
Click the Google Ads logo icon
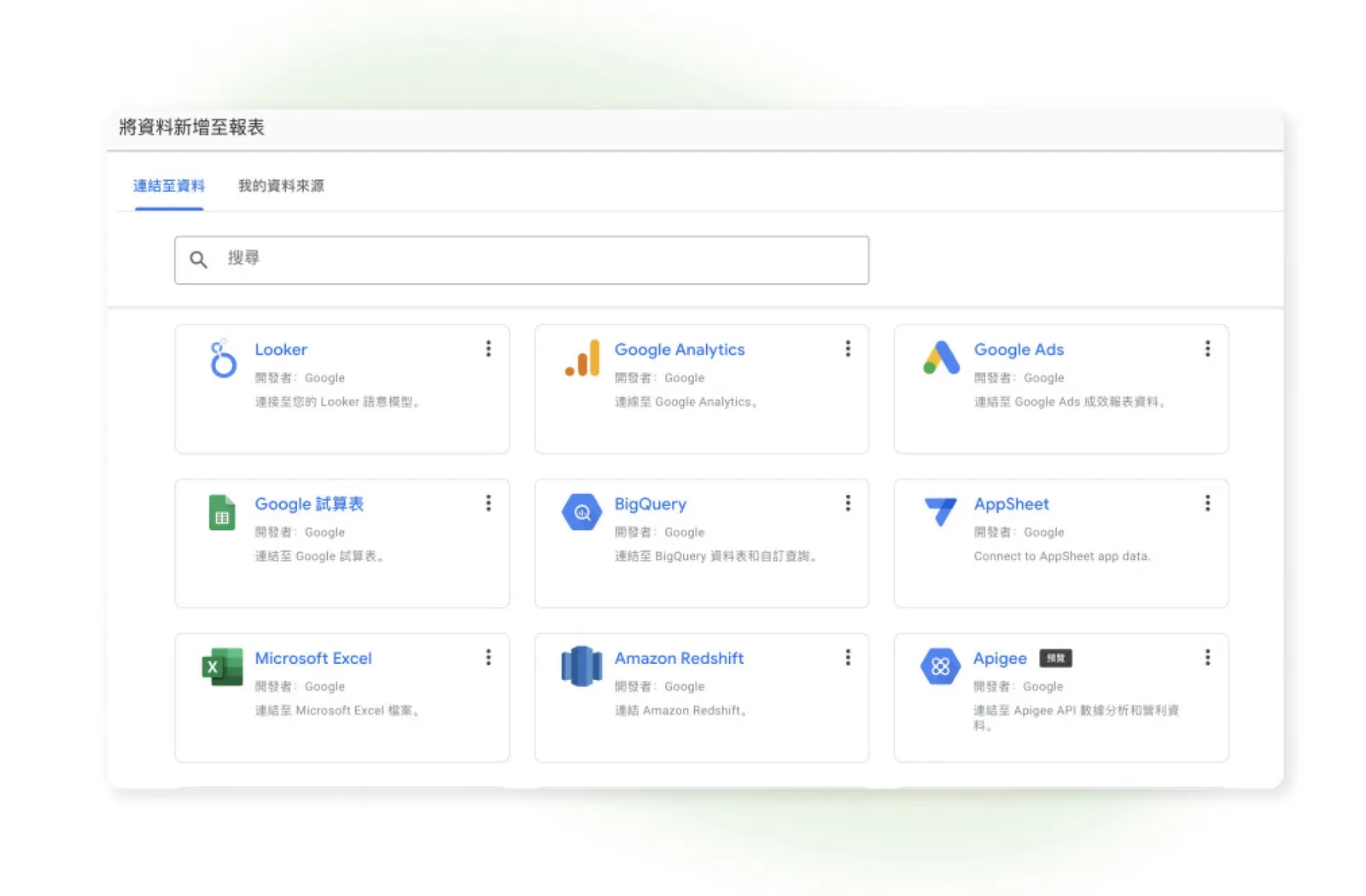pos(941,358)
